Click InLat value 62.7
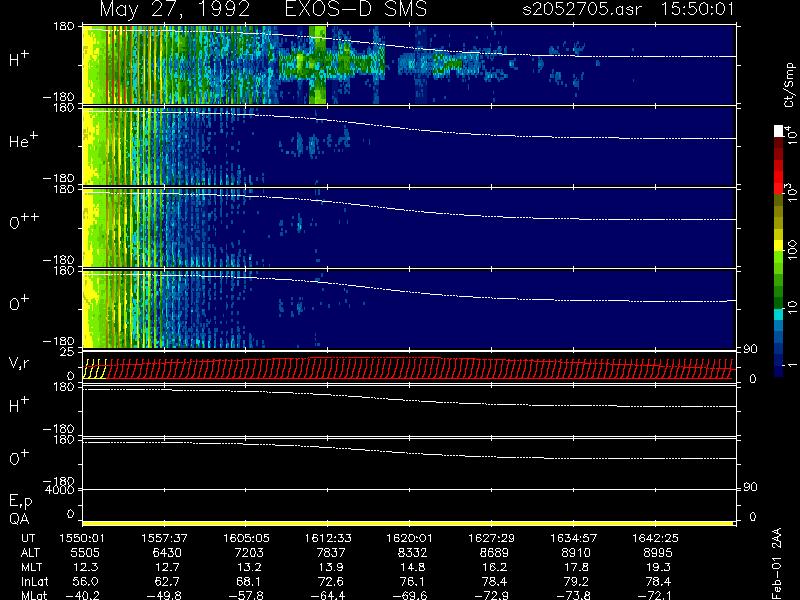Image resolution: width=800 pixels, height=600 pixels. tap(167, 582)
